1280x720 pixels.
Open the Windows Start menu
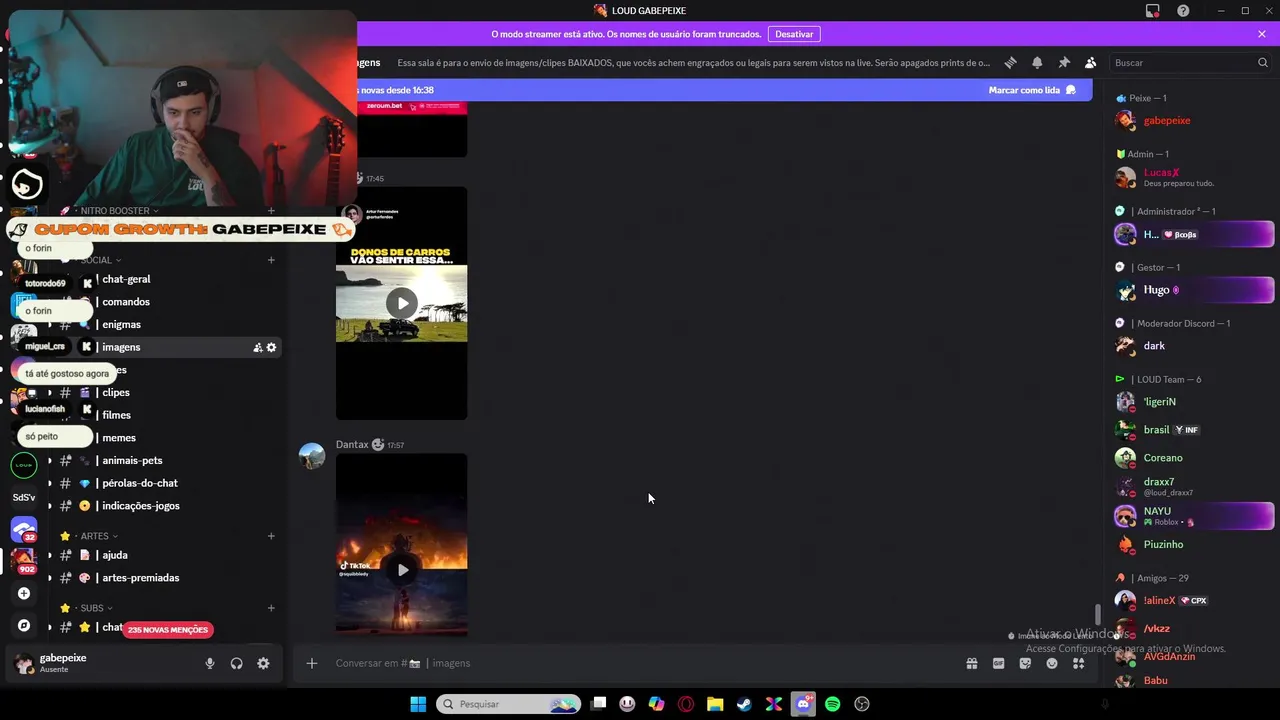click(x=418, y=704)
